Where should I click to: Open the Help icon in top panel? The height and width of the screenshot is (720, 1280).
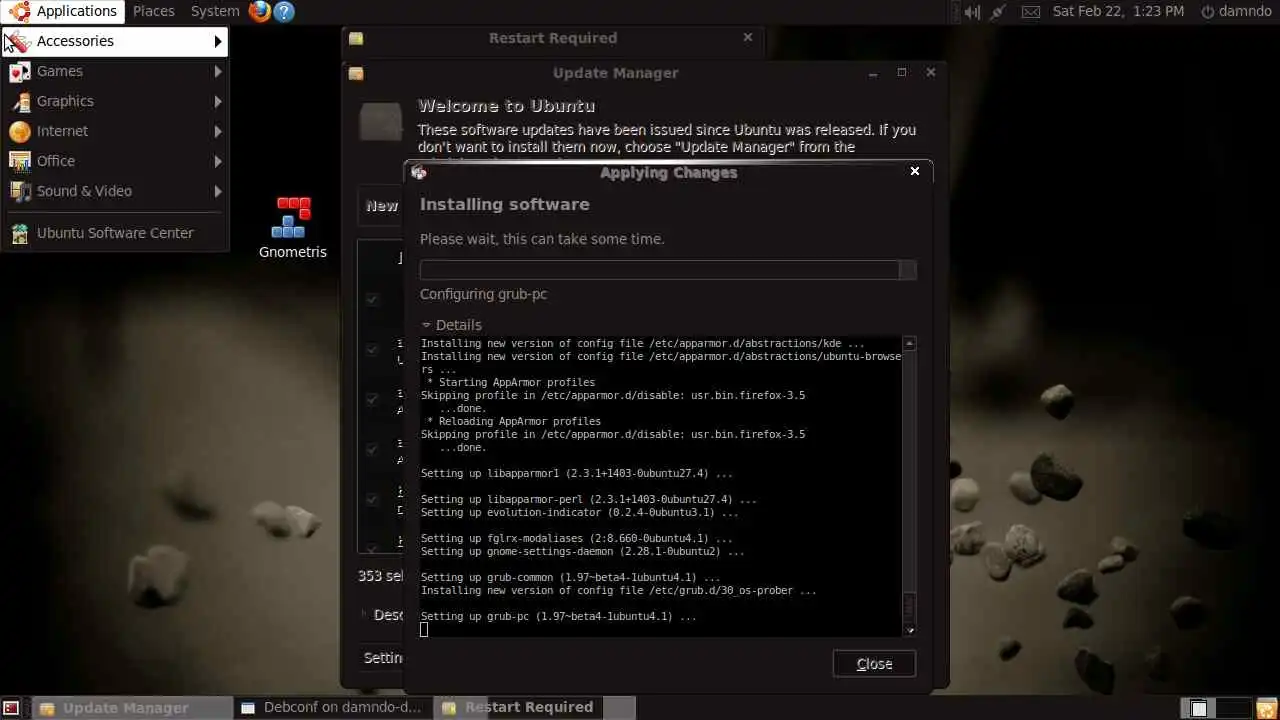coord(284,11)
